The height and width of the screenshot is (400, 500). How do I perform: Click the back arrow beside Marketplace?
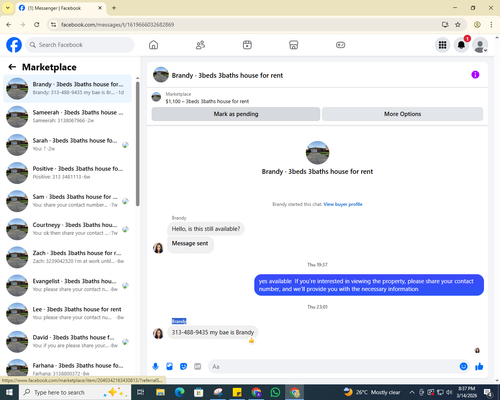point(12,67)
